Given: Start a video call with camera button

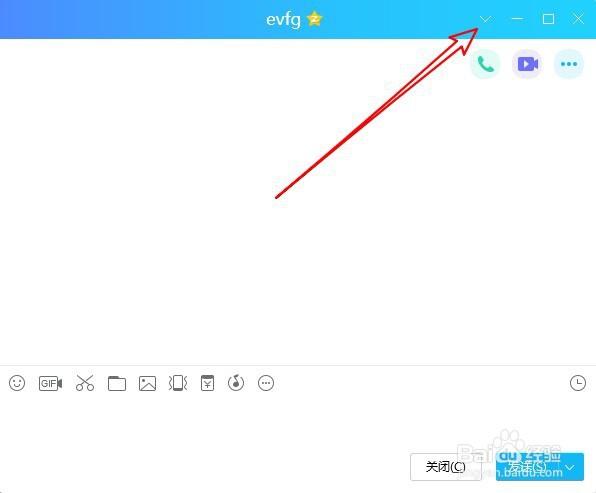Looking at the screenshot, I should (527, 64).
